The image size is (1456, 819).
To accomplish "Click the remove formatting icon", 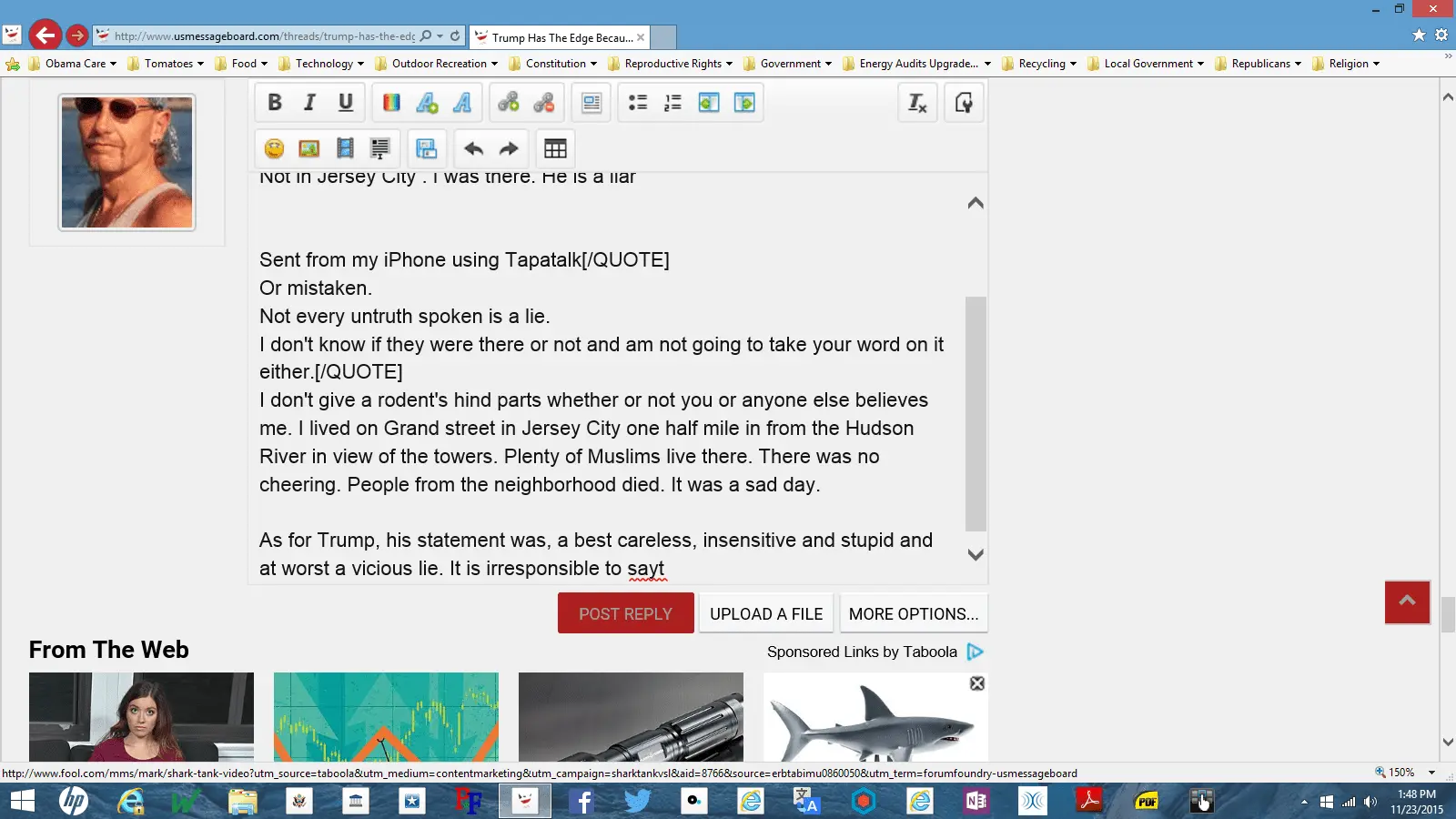I will pyautogui.click(x=917, y=103).
